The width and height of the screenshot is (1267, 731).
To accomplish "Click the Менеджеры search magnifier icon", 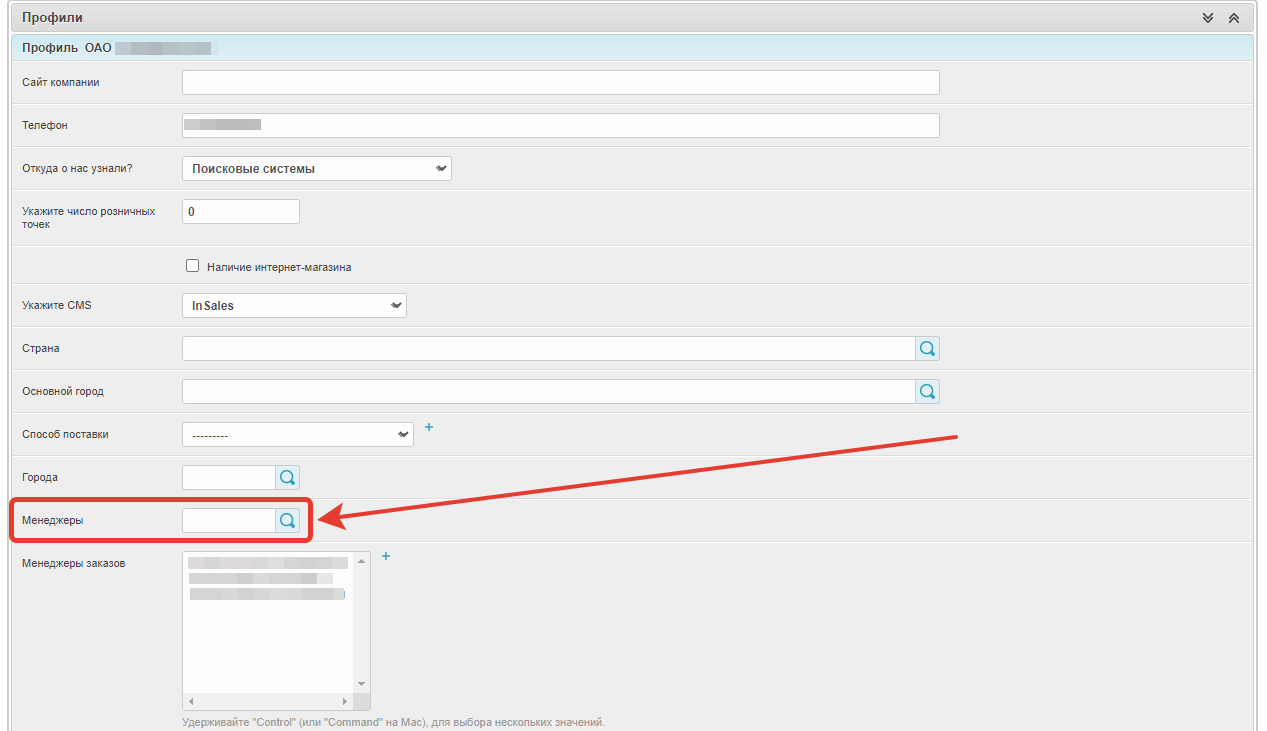I will [287, 521].
